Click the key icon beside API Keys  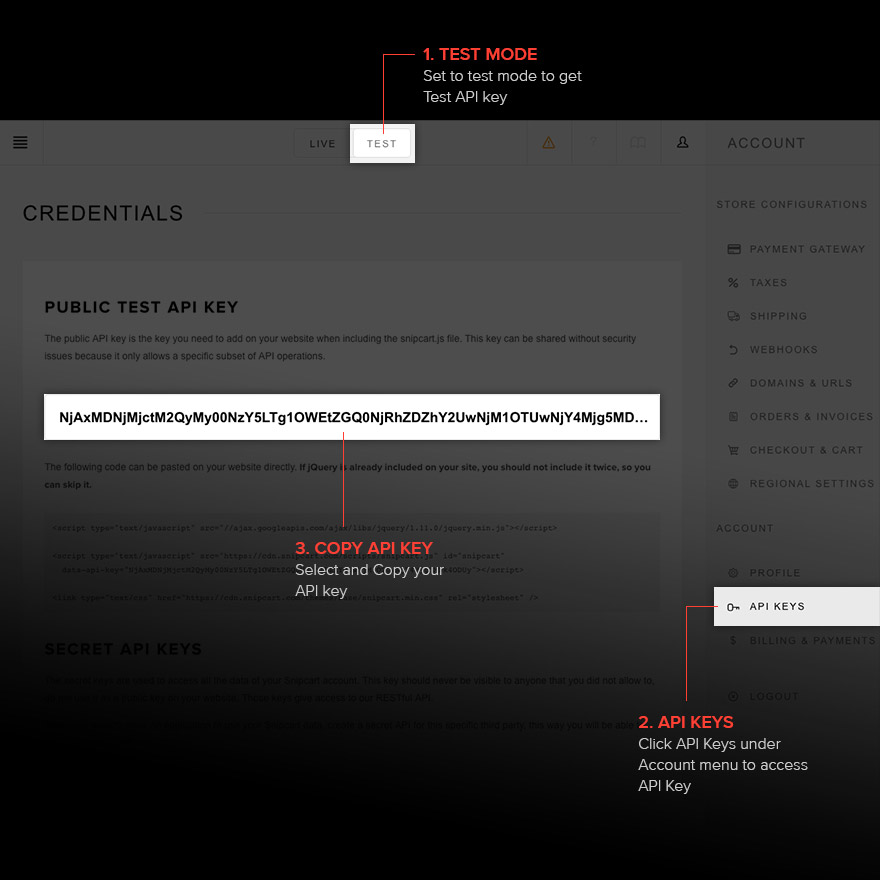click(x=733, y=607)
